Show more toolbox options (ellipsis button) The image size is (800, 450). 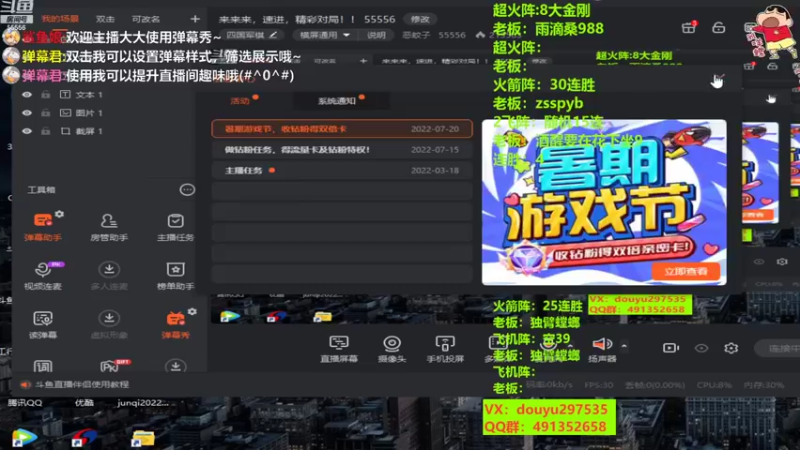pyautogui.click(x=187, y=190)
